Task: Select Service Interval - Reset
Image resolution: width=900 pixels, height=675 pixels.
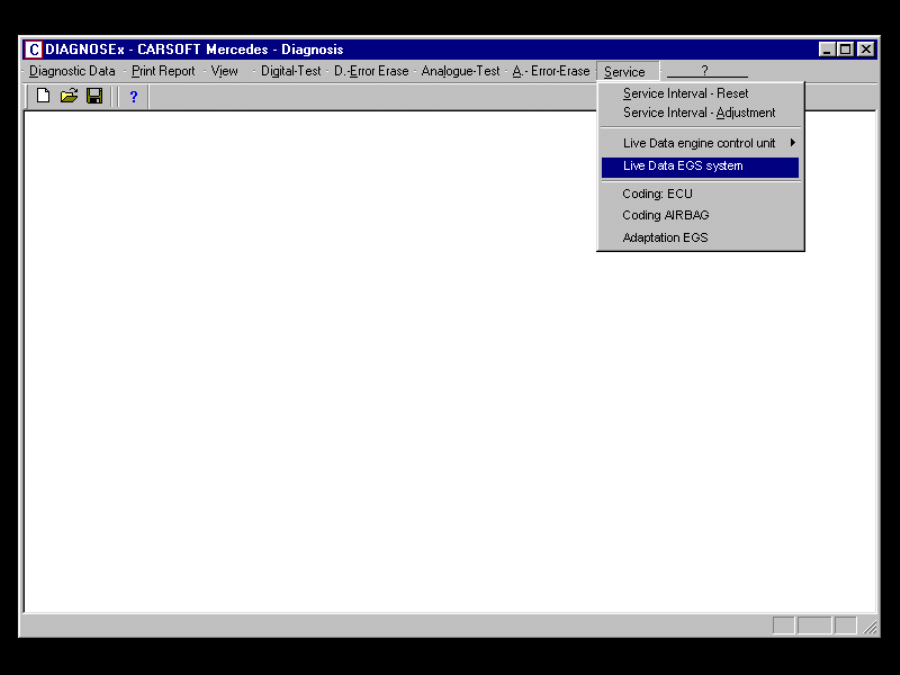Action: click(685, 93)
